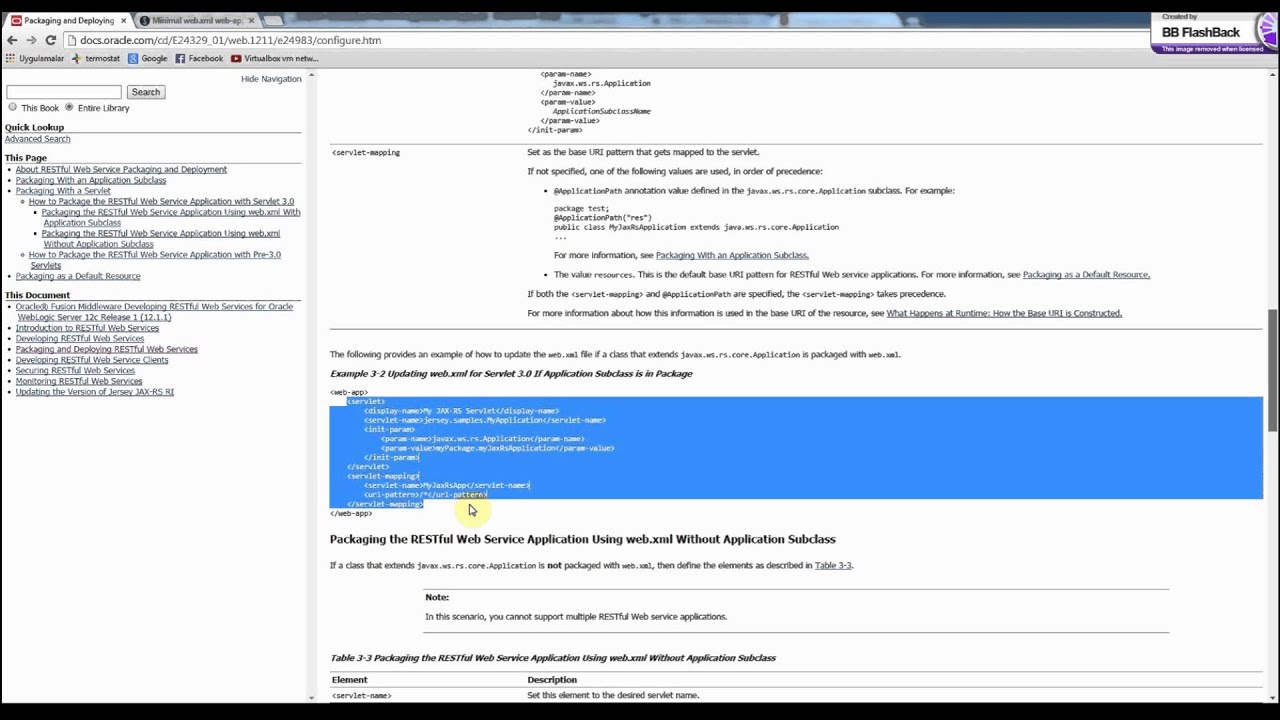Click the page's vertical scrollbar thumb
The width and height of the screenshot is (1280, 720).
[x=1273, y=370]
